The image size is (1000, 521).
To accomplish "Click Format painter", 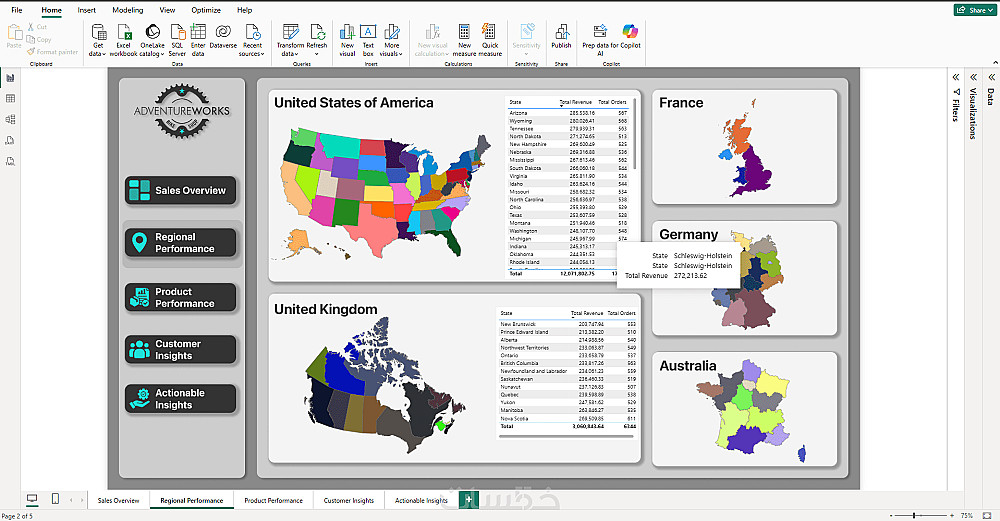I will pyautogui.click(x=52, y=52).
